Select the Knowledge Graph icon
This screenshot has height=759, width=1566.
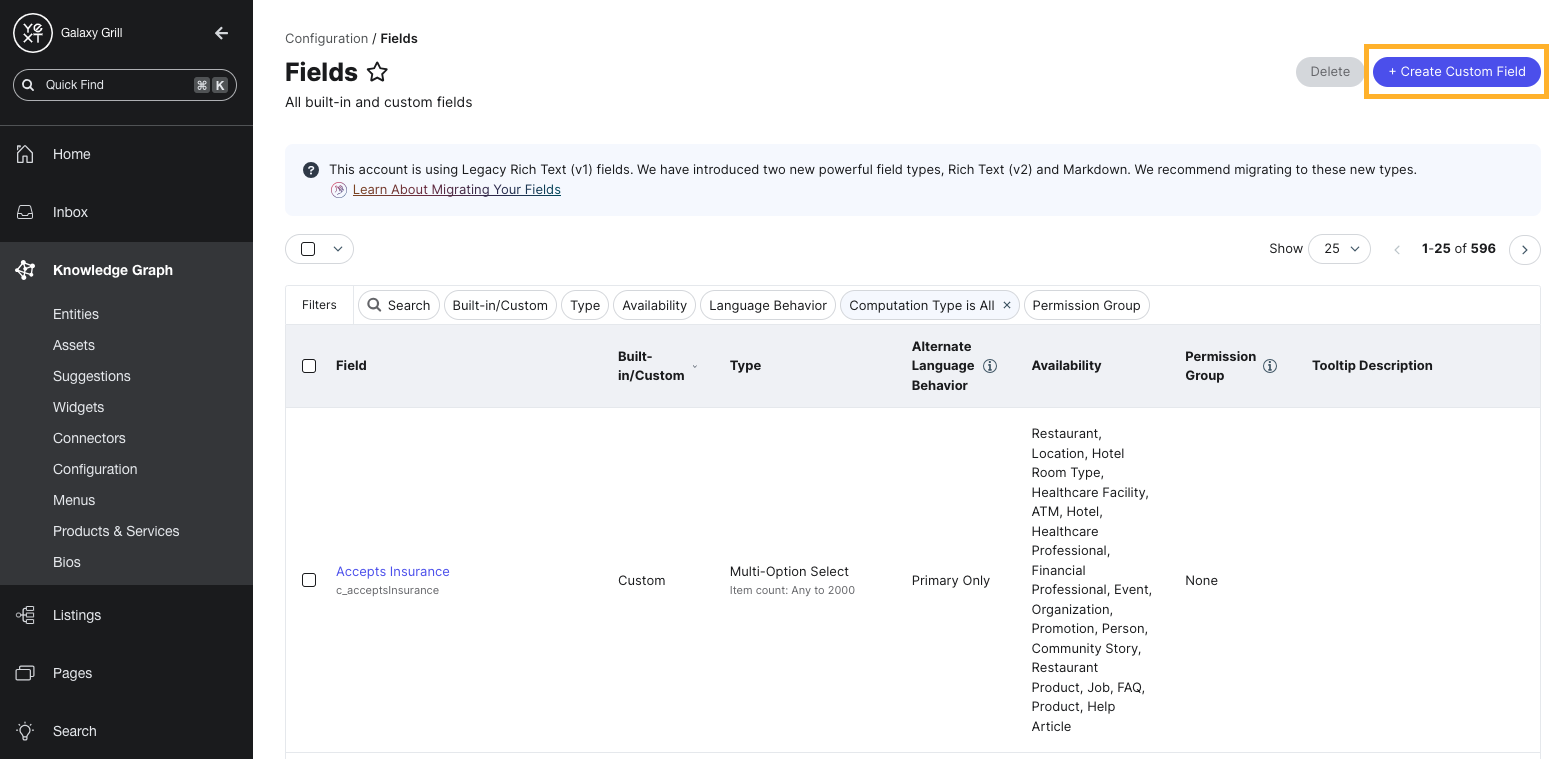coord(25,269)
